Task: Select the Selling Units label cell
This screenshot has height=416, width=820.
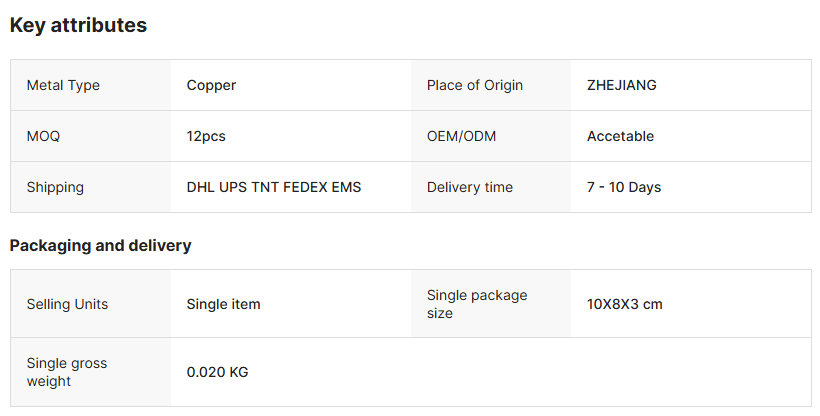Action: (67, 304)
